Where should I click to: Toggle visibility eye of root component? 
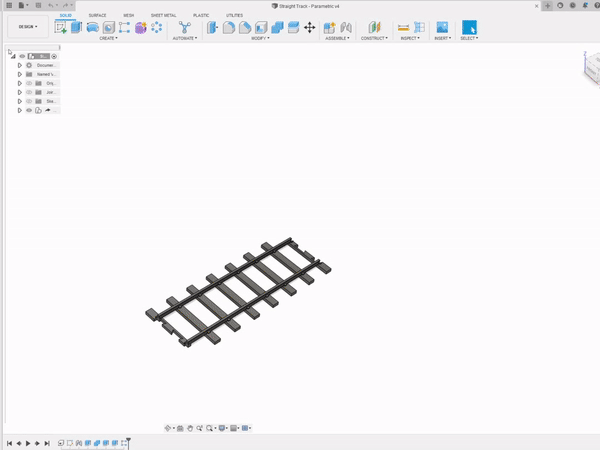22,56
